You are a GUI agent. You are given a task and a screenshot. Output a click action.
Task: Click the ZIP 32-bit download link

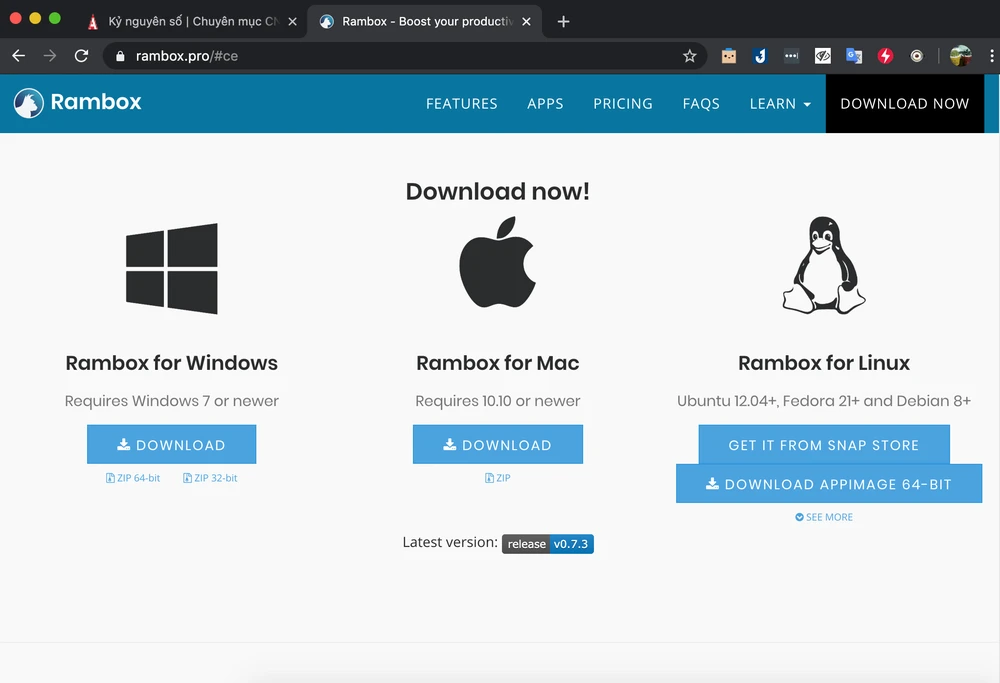(x=210, y=478)
